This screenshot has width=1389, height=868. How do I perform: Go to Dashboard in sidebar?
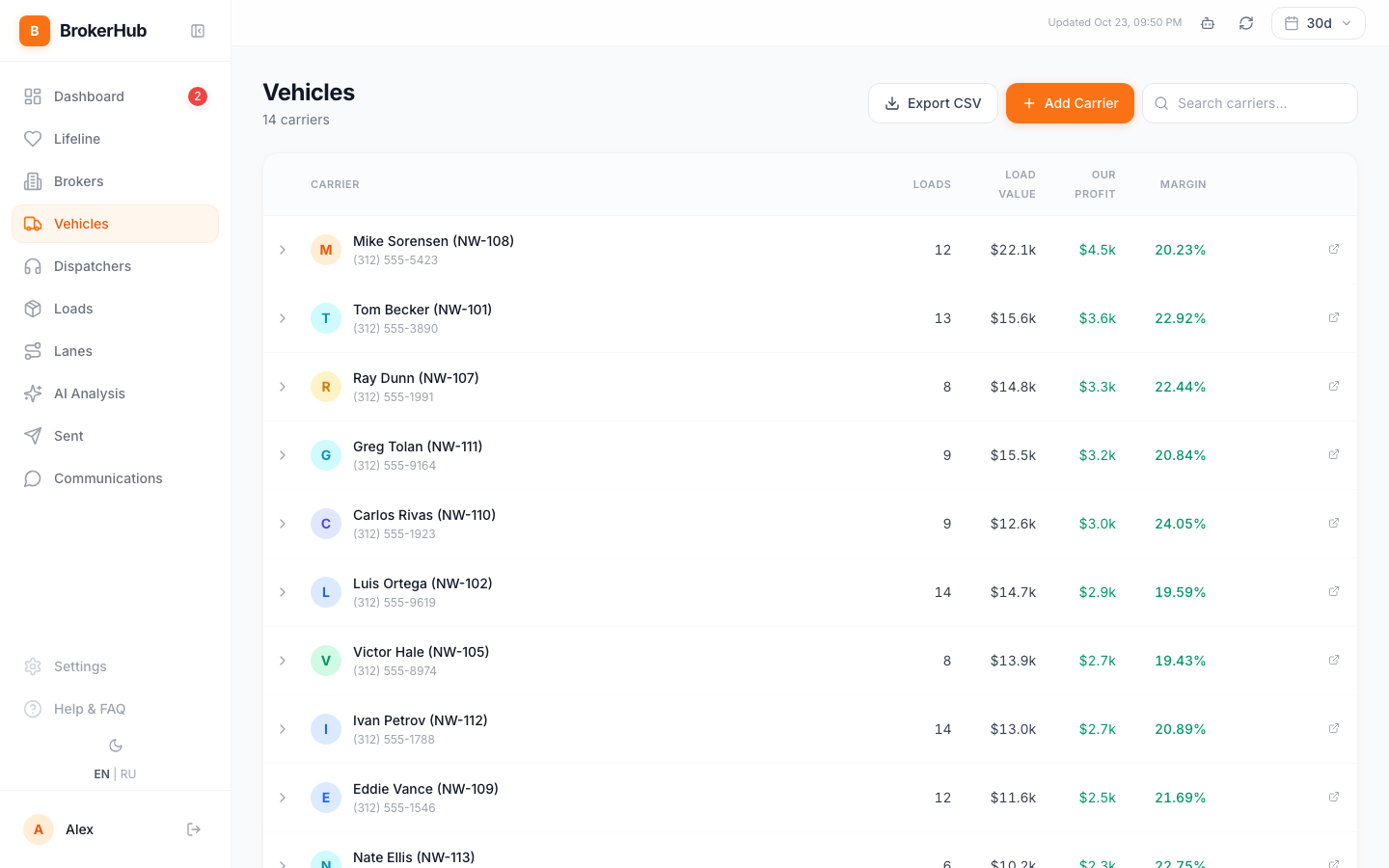coord(115,96)
